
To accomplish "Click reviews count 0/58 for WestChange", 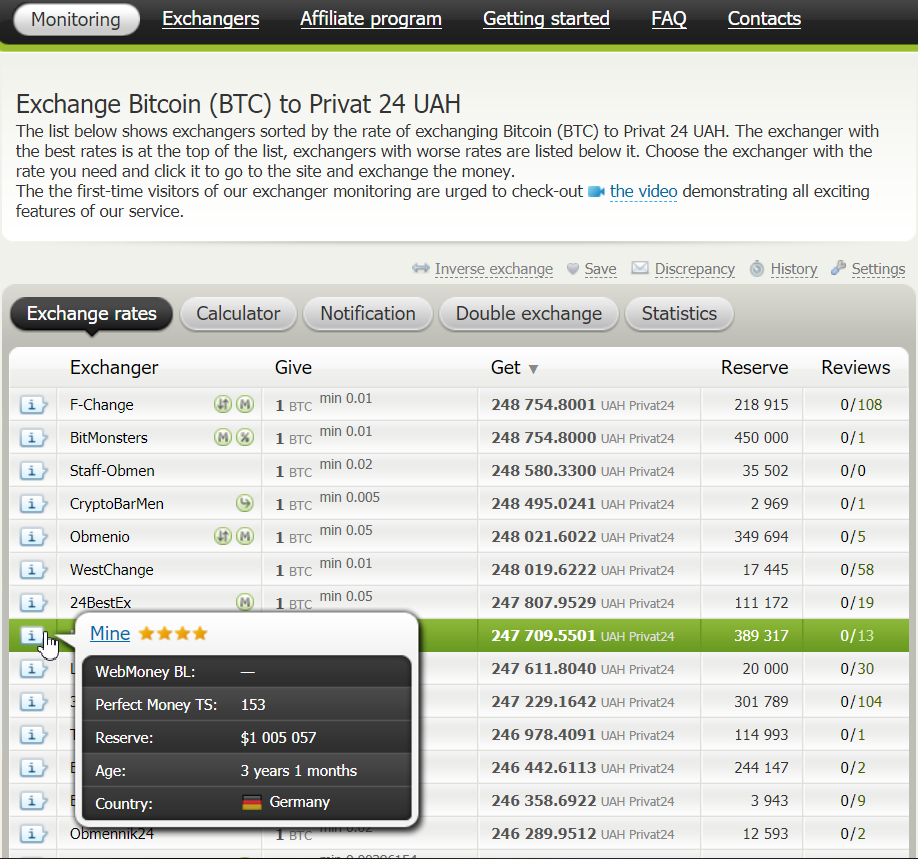I will tap(857, 570).
